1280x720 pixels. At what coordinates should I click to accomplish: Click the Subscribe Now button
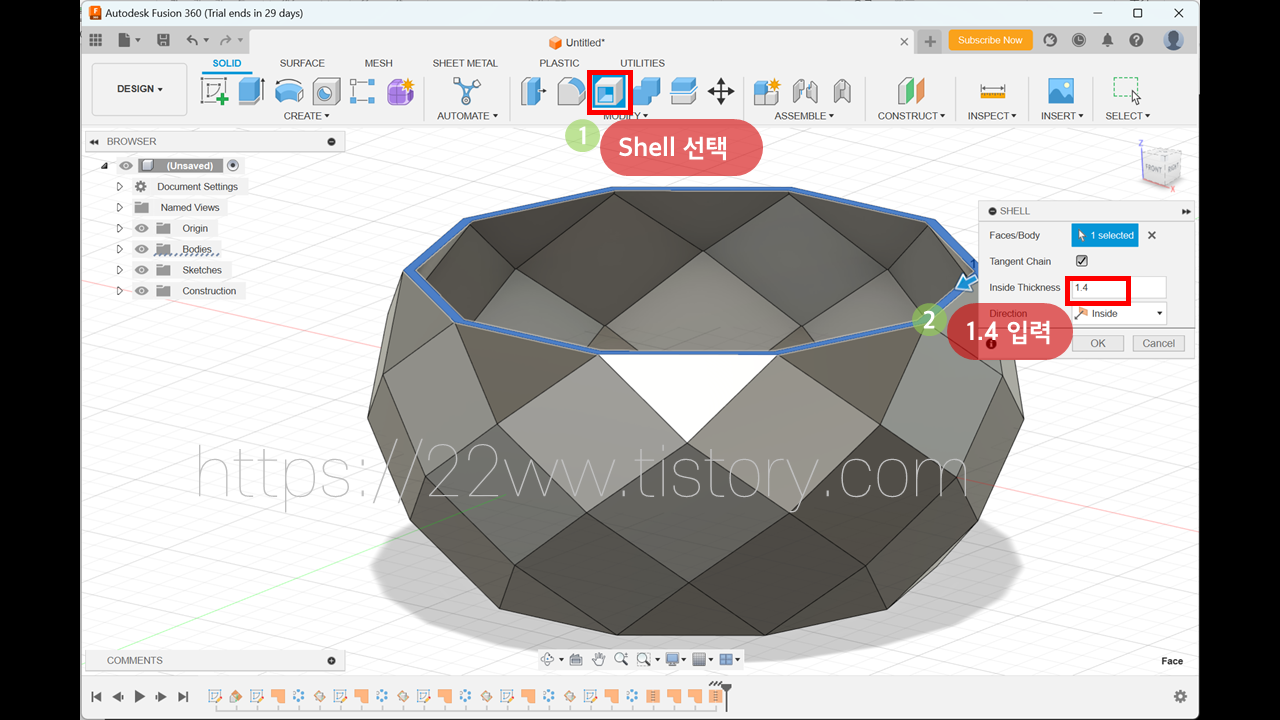tap(990, 40)
